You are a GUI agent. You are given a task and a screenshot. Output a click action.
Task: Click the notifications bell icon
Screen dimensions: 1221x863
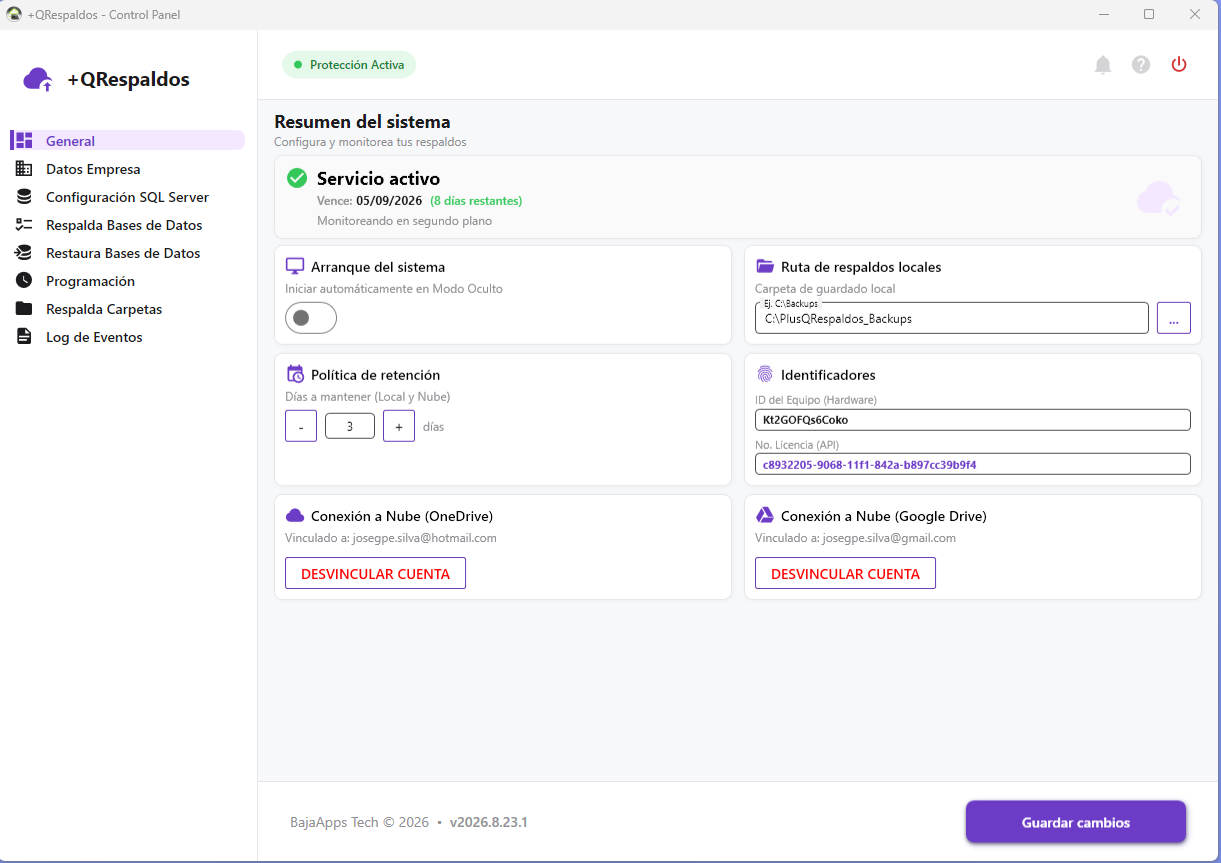1103,65
